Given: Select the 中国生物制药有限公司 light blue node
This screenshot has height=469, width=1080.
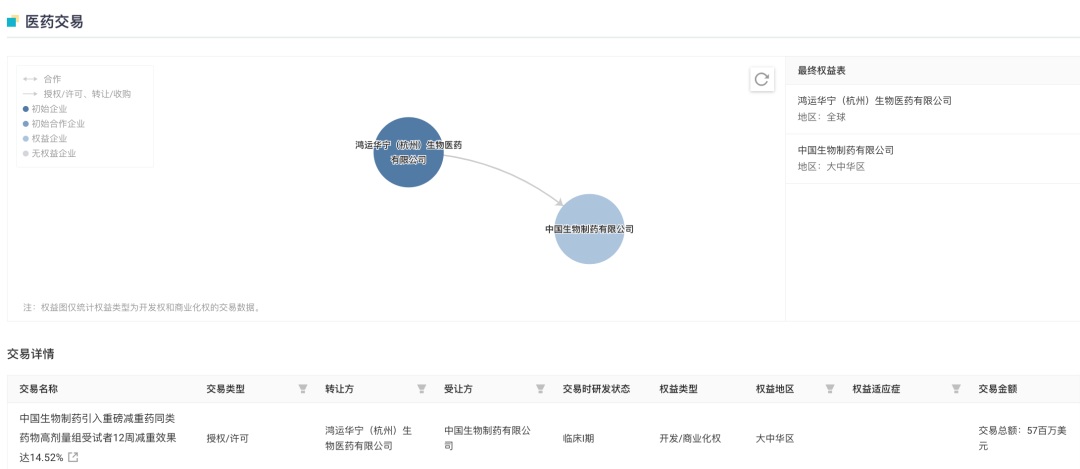Looking at the screenshot, I should [589, 229].
